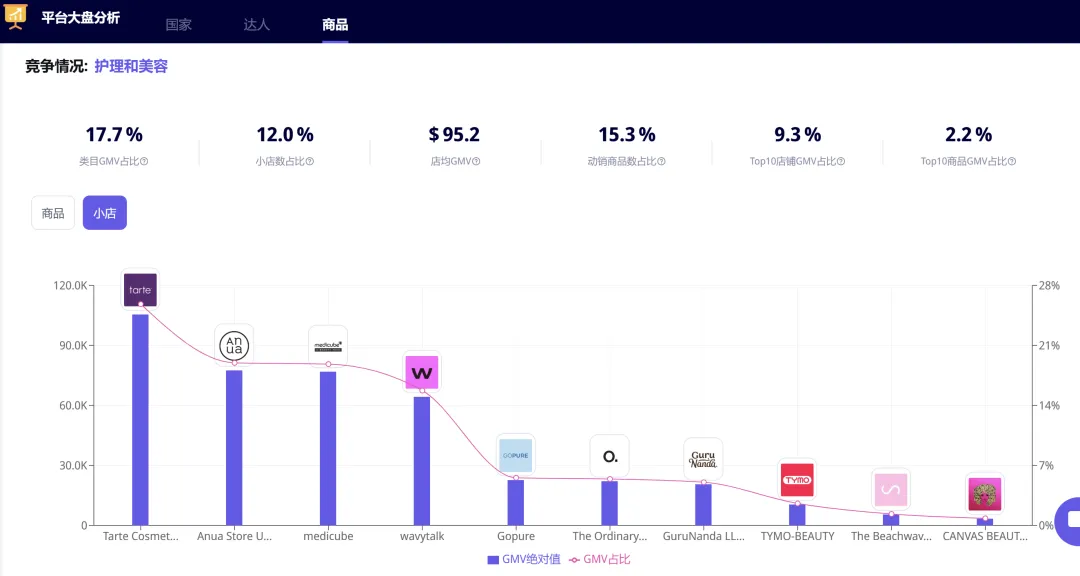Click the GuruNanda shop logo
The height and width of the screenshot is (576, 1080).
703,459
